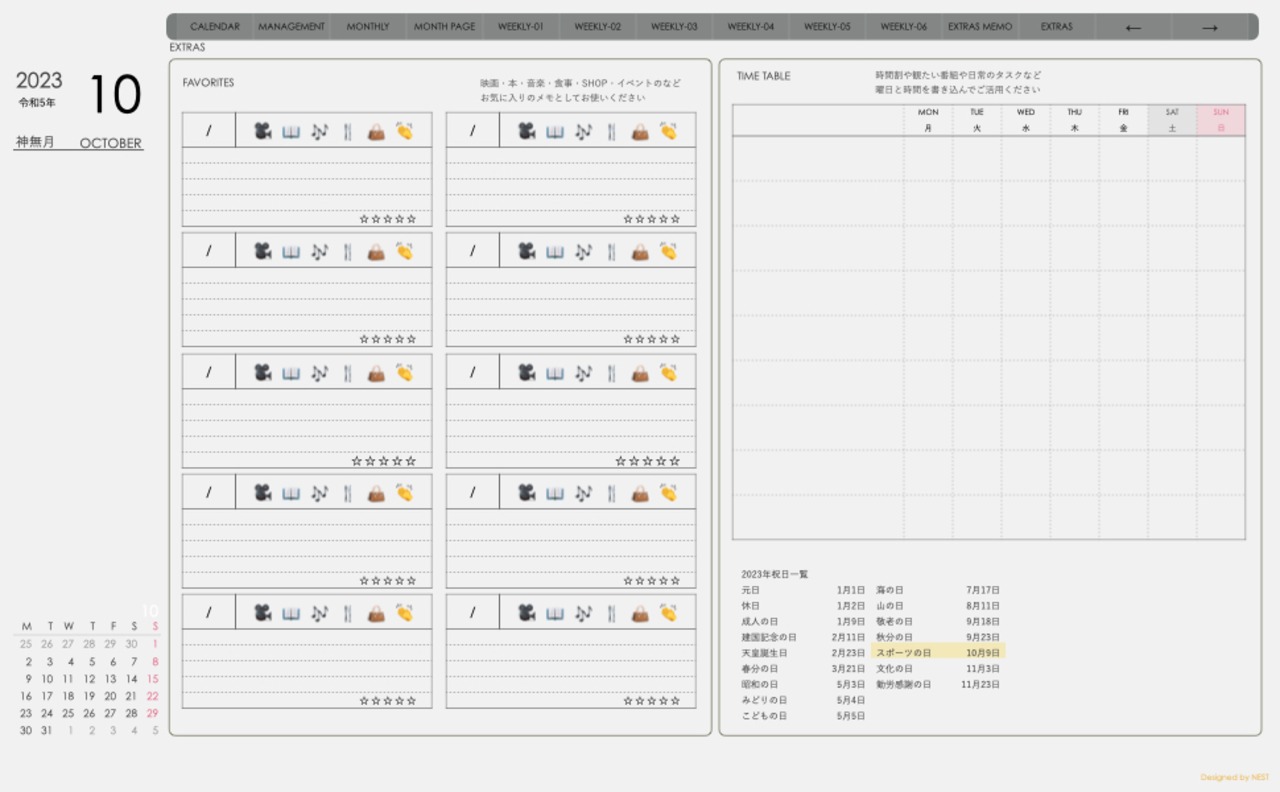Select handbag icon in bottom-right Favorites card
This screenshot has width=1280, height=792.
tap(640, 613)
